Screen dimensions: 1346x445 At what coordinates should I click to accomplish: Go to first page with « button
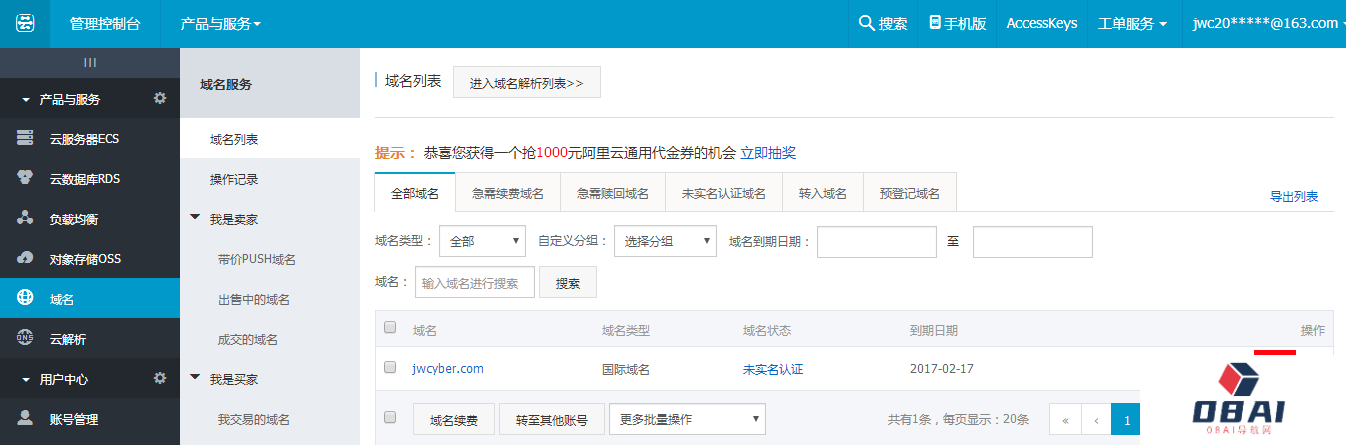click(x=1065, y=420)
